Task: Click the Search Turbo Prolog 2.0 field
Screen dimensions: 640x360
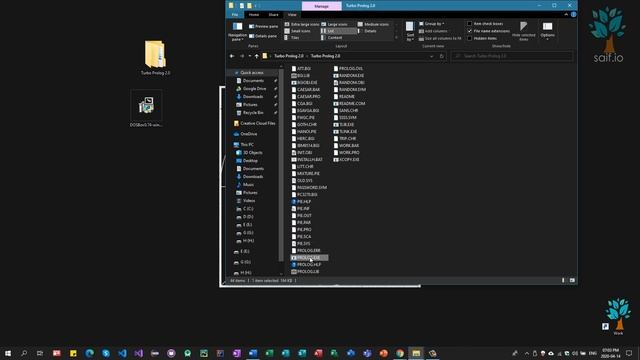Action: 512,56
